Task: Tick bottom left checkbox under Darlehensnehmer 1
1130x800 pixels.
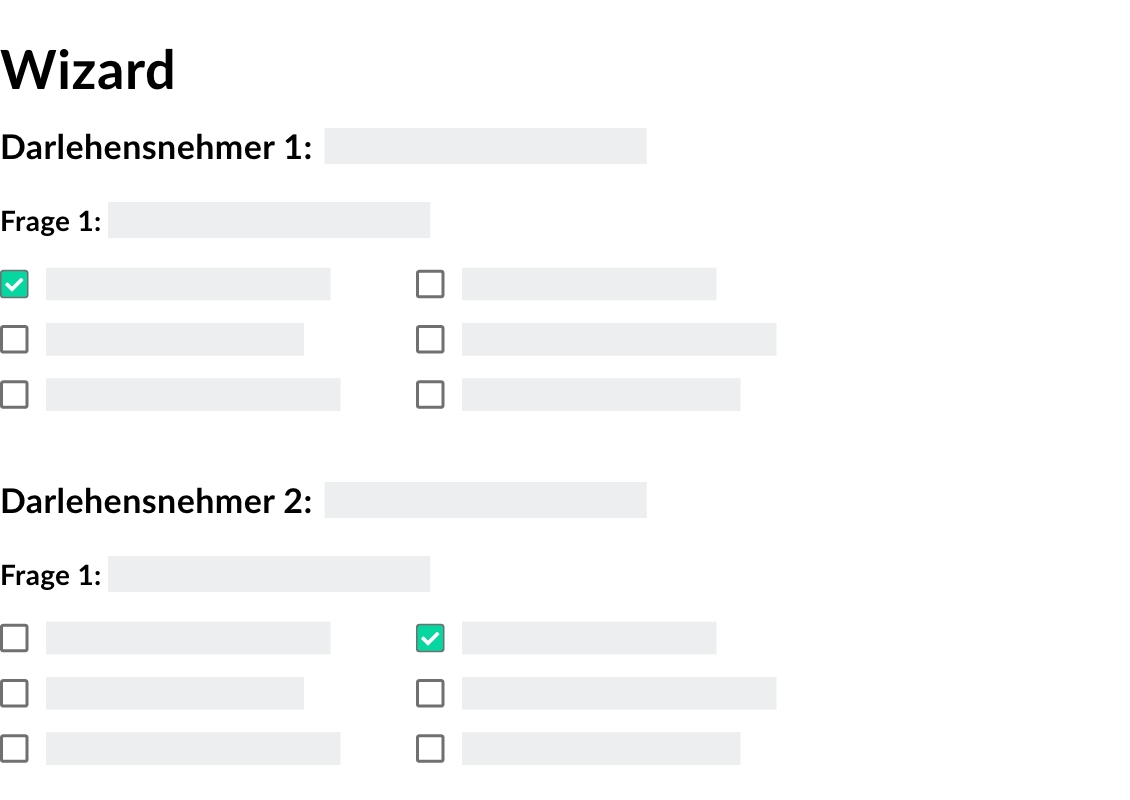Action: click(14, 394)
